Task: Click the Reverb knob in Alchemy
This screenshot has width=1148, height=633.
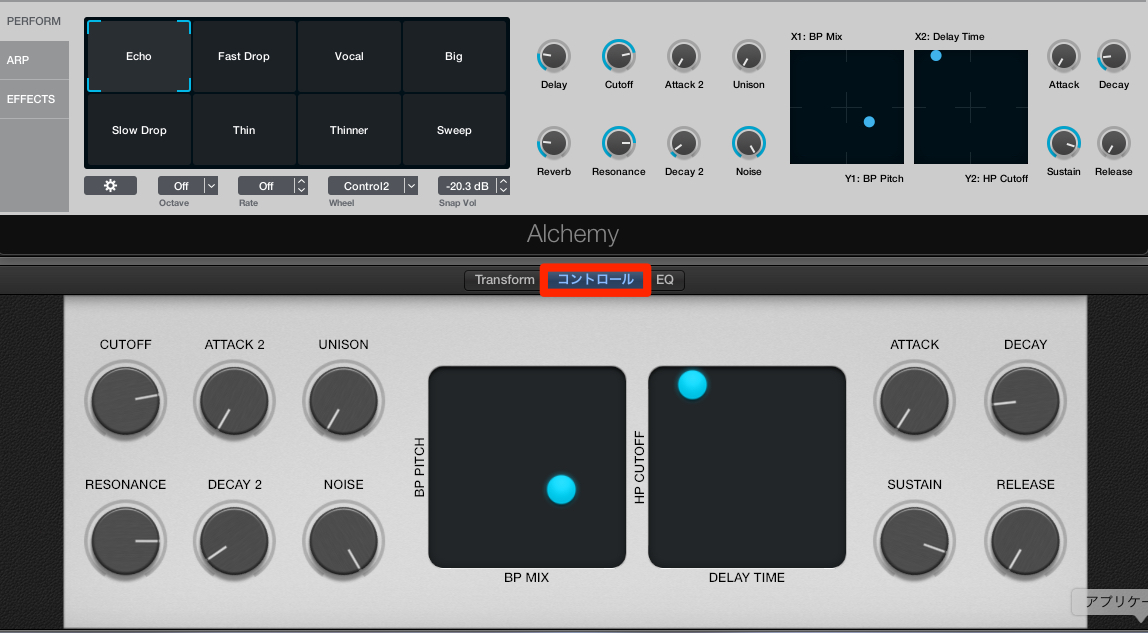Action: [x=554, y=143]
